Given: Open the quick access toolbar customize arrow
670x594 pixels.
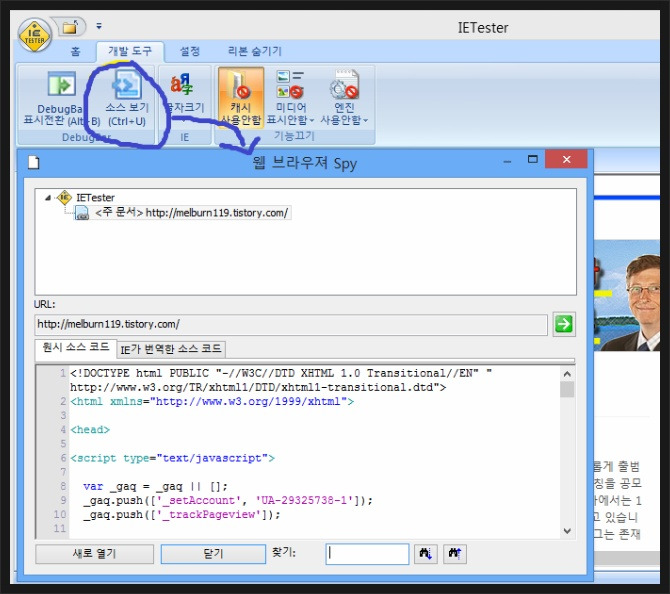Looking at the screenshot, I should click(x=99, y=26).
